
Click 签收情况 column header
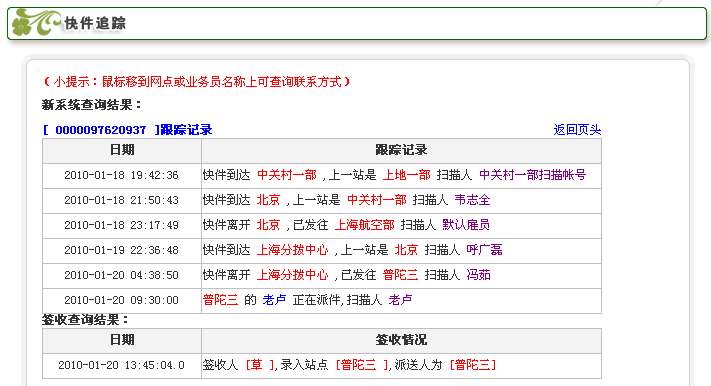401,340
